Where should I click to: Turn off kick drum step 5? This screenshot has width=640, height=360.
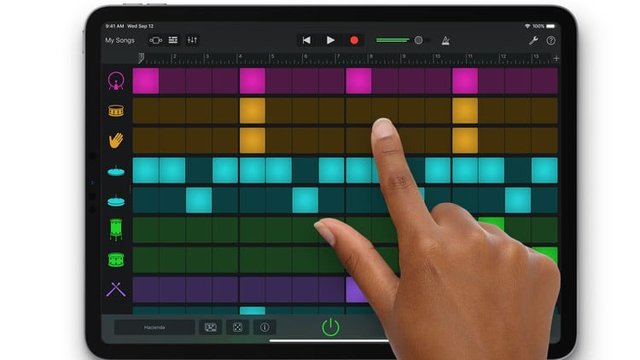pos(252,81)
